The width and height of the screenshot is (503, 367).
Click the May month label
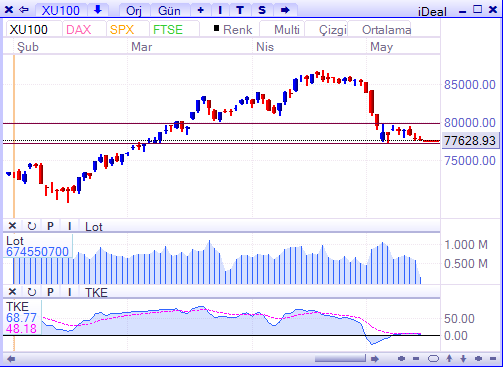382,47
